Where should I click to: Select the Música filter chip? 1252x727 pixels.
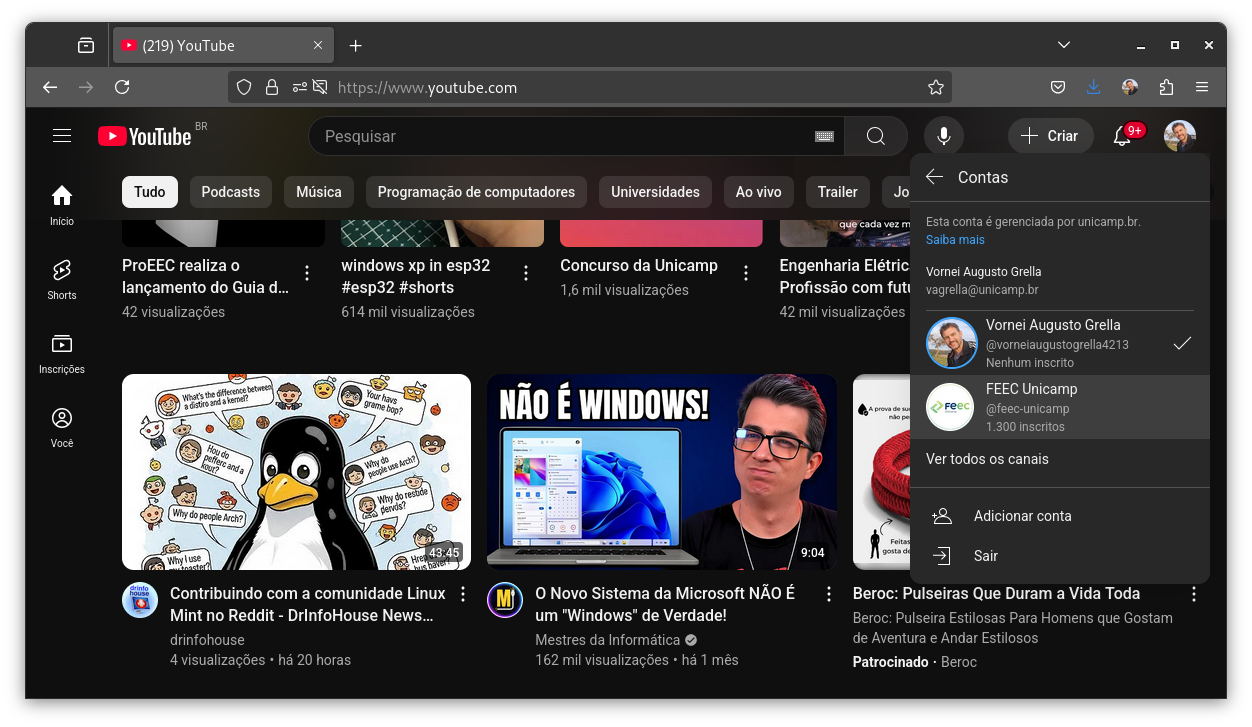click(x=319, y=192)
